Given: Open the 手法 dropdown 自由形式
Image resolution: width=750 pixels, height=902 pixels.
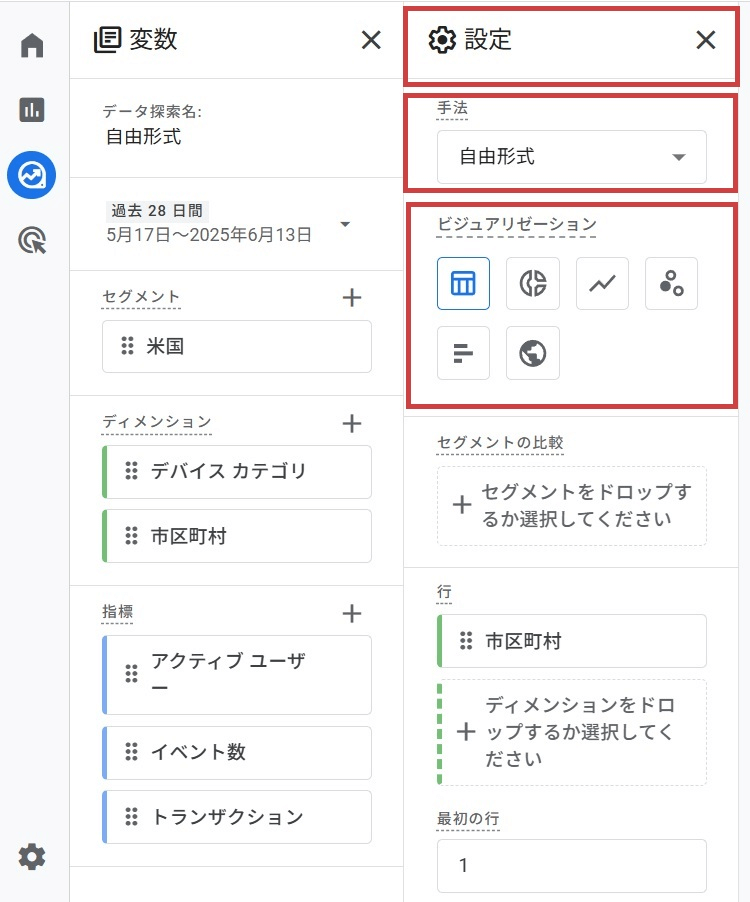Looking at the screenshot, I should tap(572, 157).
